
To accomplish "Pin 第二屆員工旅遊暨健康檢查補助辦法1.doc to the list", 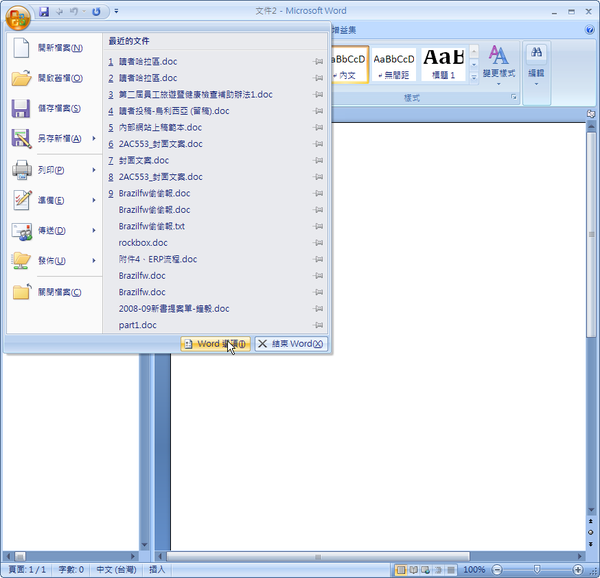I will click(x=318, y=94).
